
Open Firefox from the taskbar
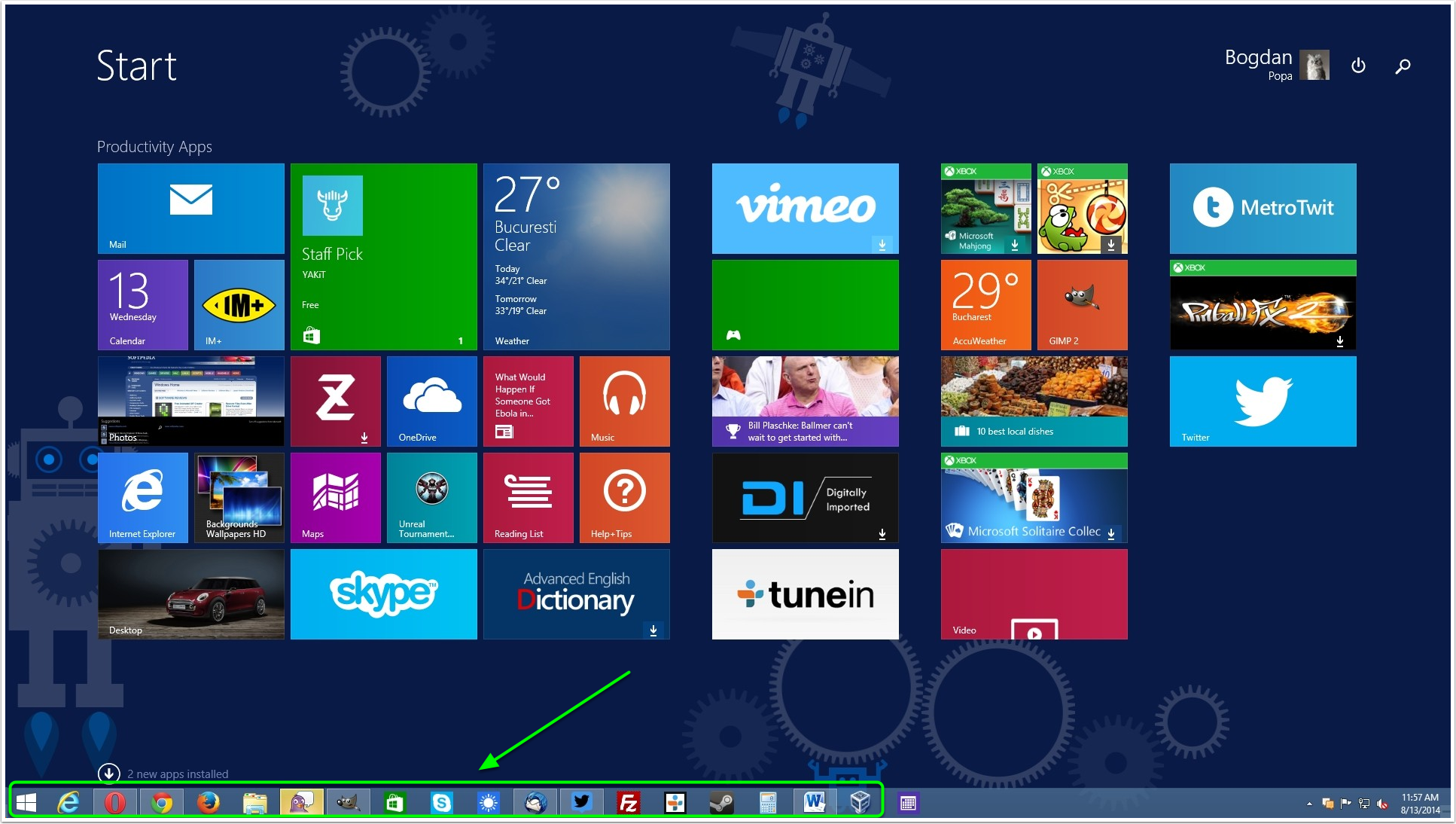(x=208, y=803)
